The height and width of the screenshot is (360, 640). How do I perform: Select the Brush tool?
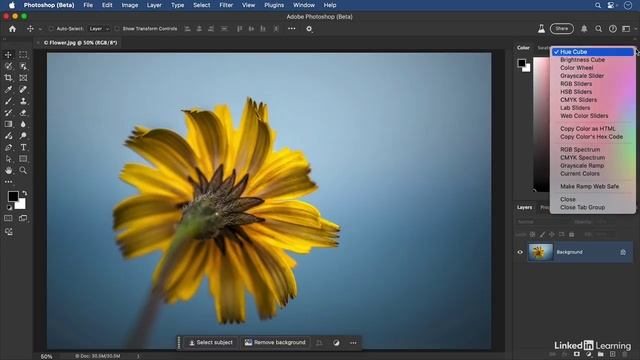pos(8,101)
